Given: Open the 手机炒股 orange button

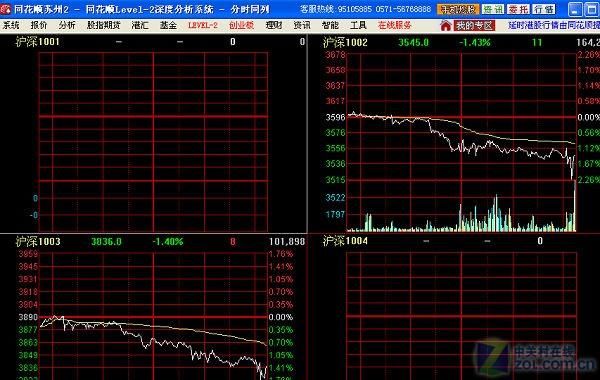Looking at the screenshot, I should tap(458, 9).
